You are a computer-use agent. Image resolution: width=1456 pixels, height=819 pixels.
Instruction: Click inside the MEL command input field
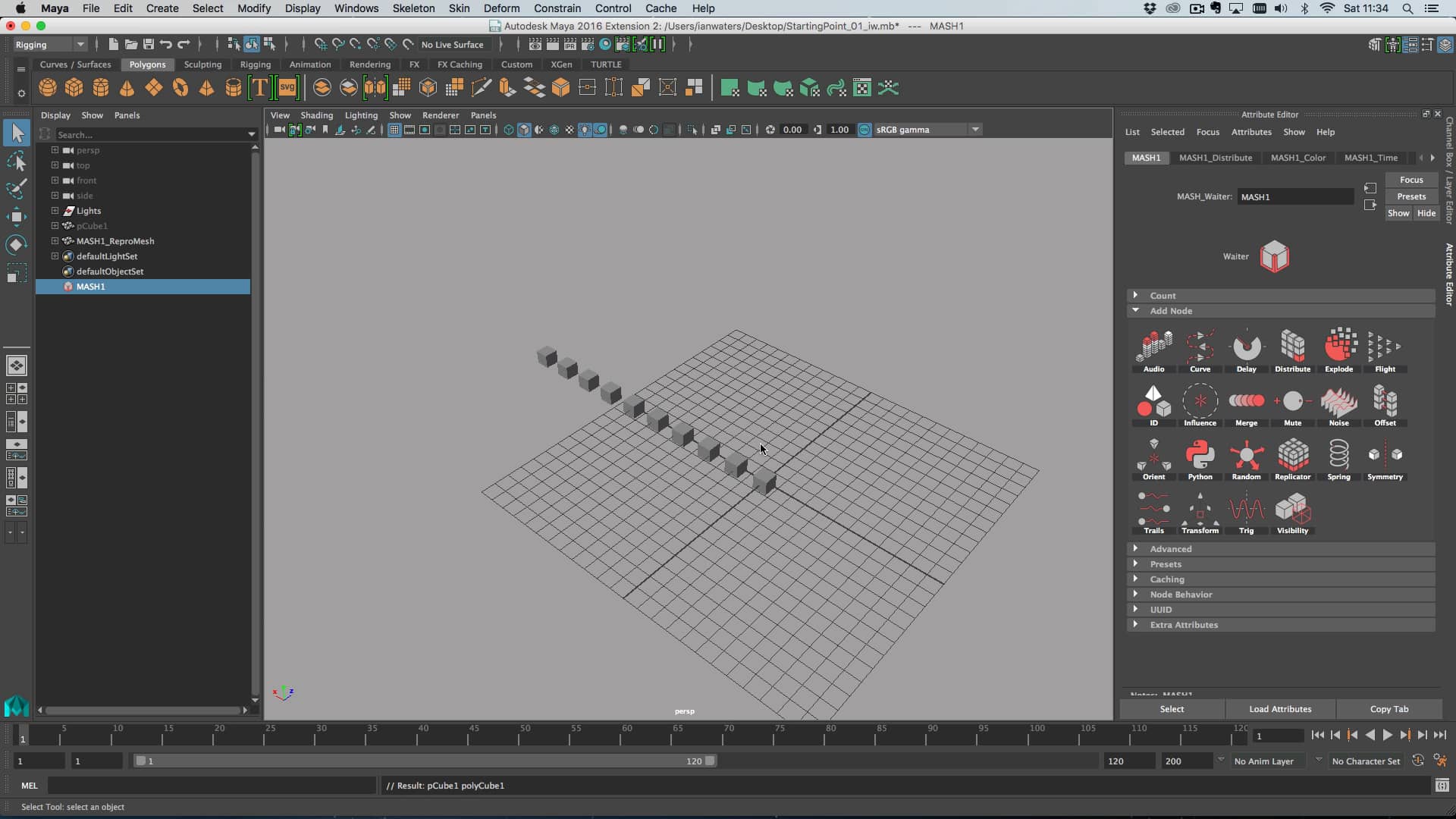(212, 786)
